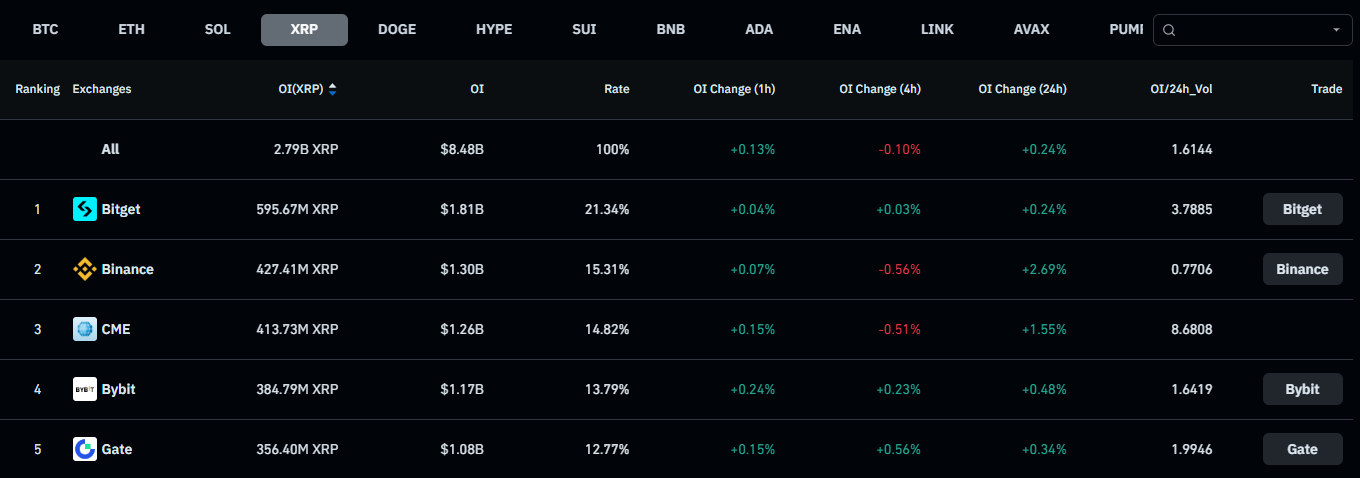The width and height of the screenshot is (1360, 478).
Task: Switch to the LINK tab
Action: (937, 30)
